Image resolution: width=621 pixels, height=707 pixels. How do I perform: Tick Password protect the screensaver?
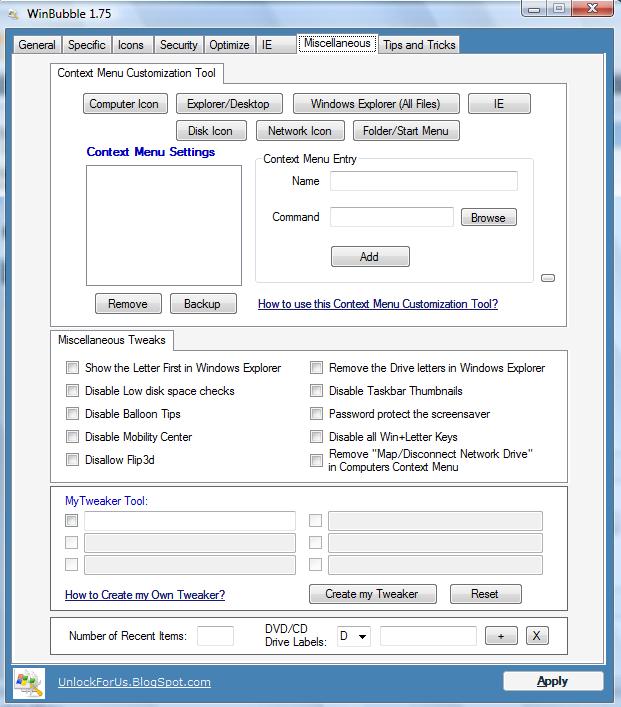coord(317,413)
